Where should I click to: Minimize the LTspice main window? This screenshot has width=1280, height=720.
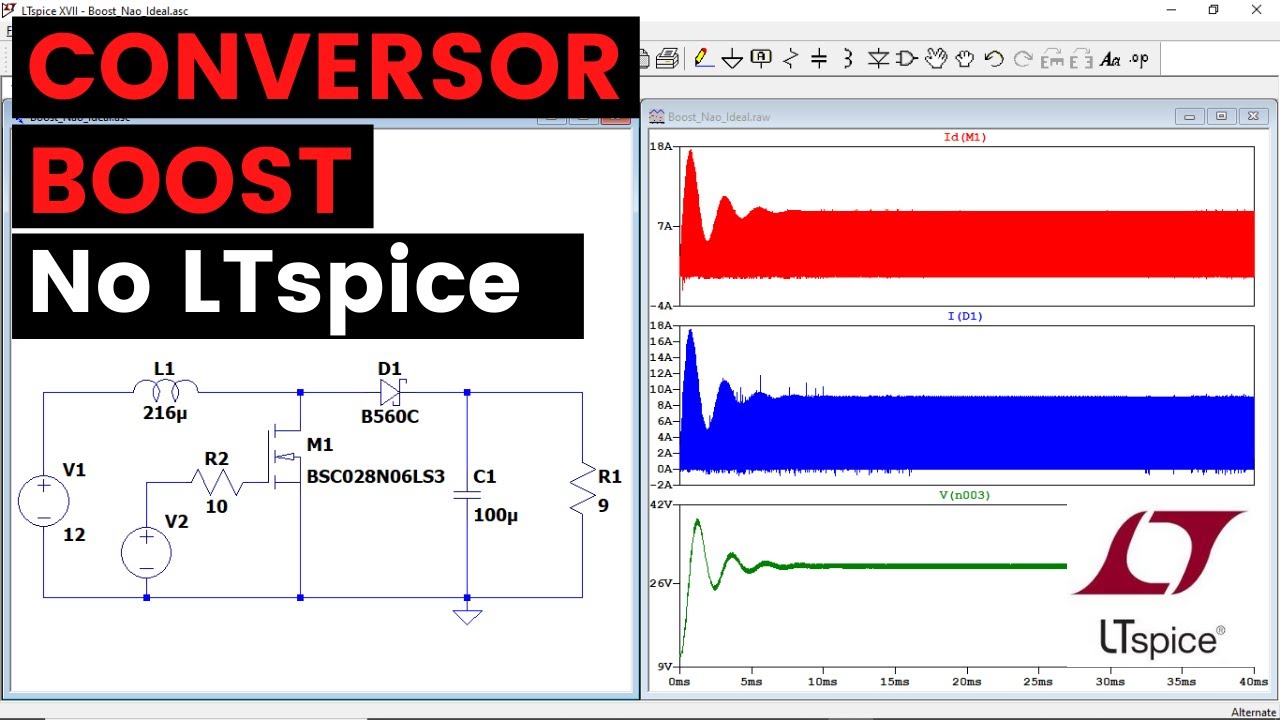[x=1170, y=10]
